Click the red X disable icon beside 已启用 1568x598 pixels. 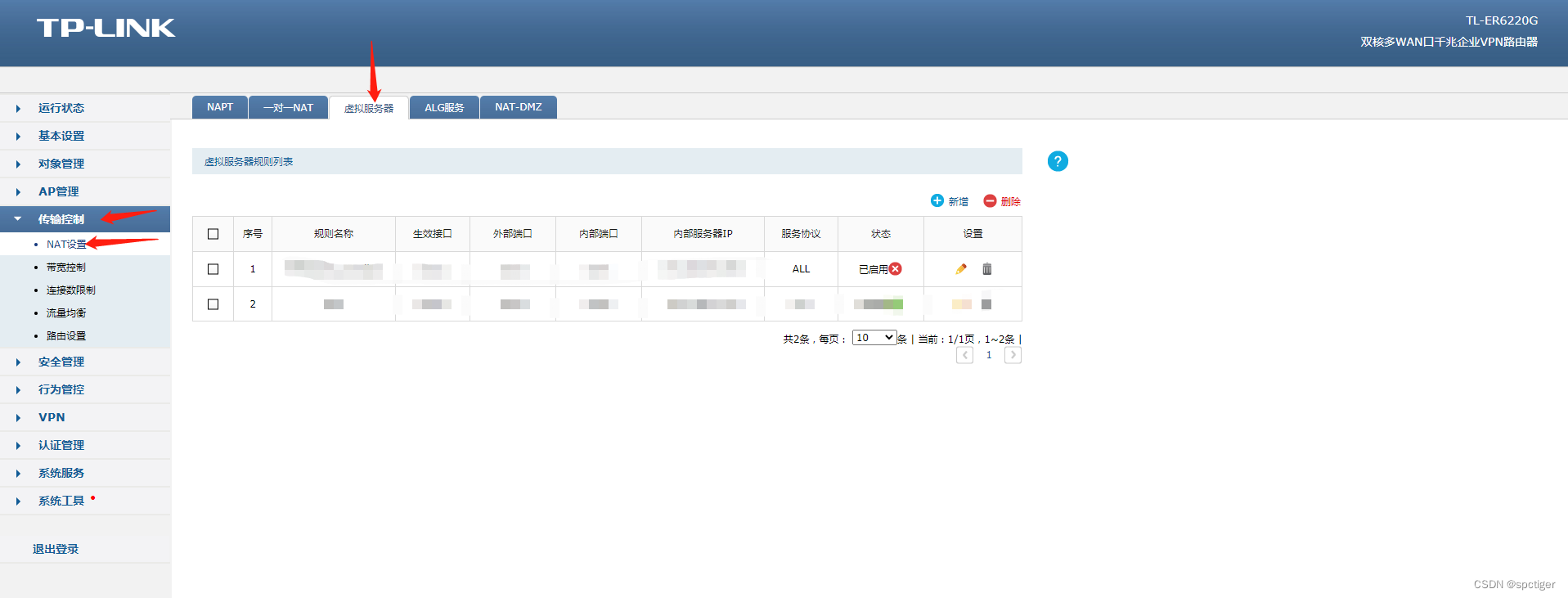(x=896, y=268)
